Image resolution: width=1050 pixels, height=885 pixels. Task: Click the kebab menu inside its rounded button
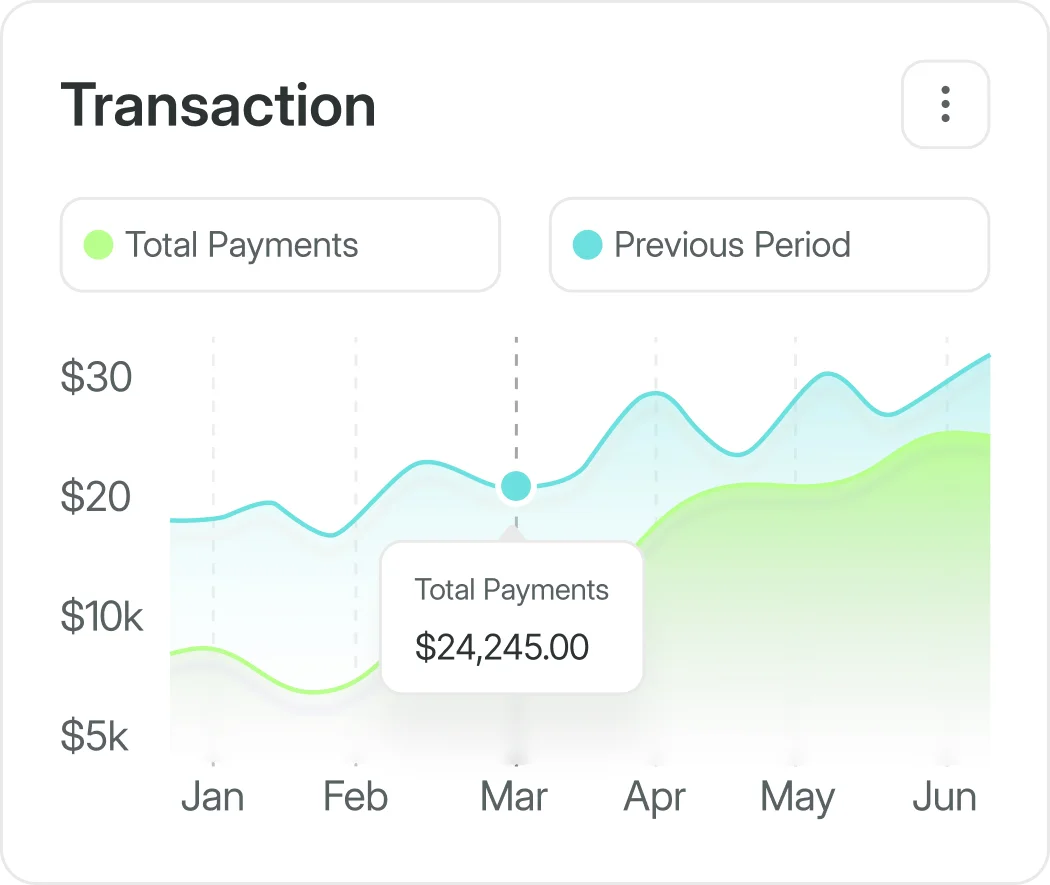click(945, 104)
